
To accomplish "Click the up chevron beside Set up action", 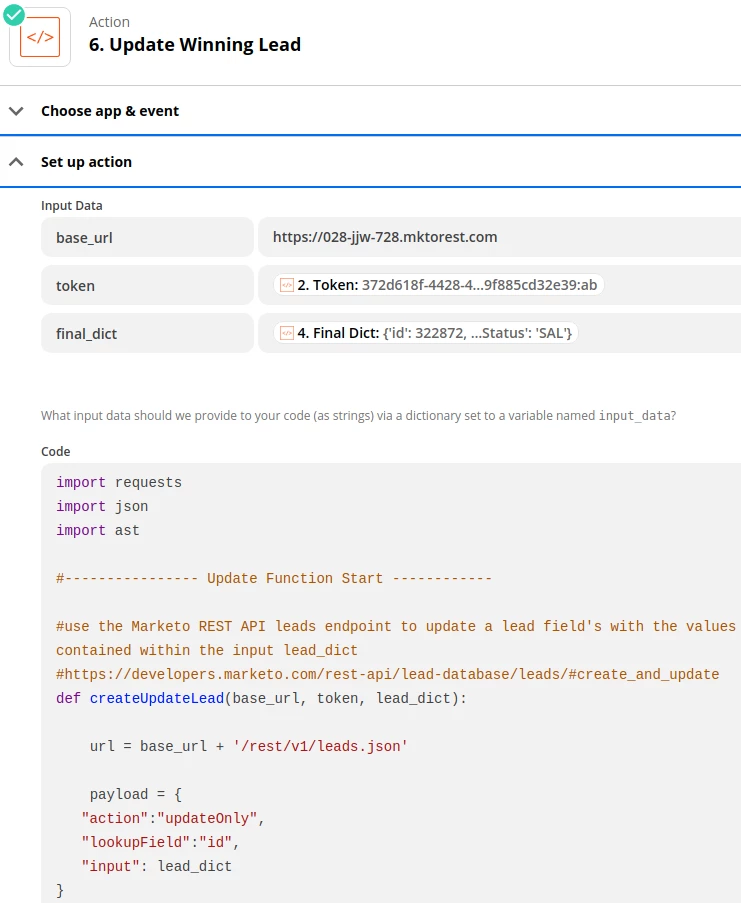I will [x=17, y=162].
